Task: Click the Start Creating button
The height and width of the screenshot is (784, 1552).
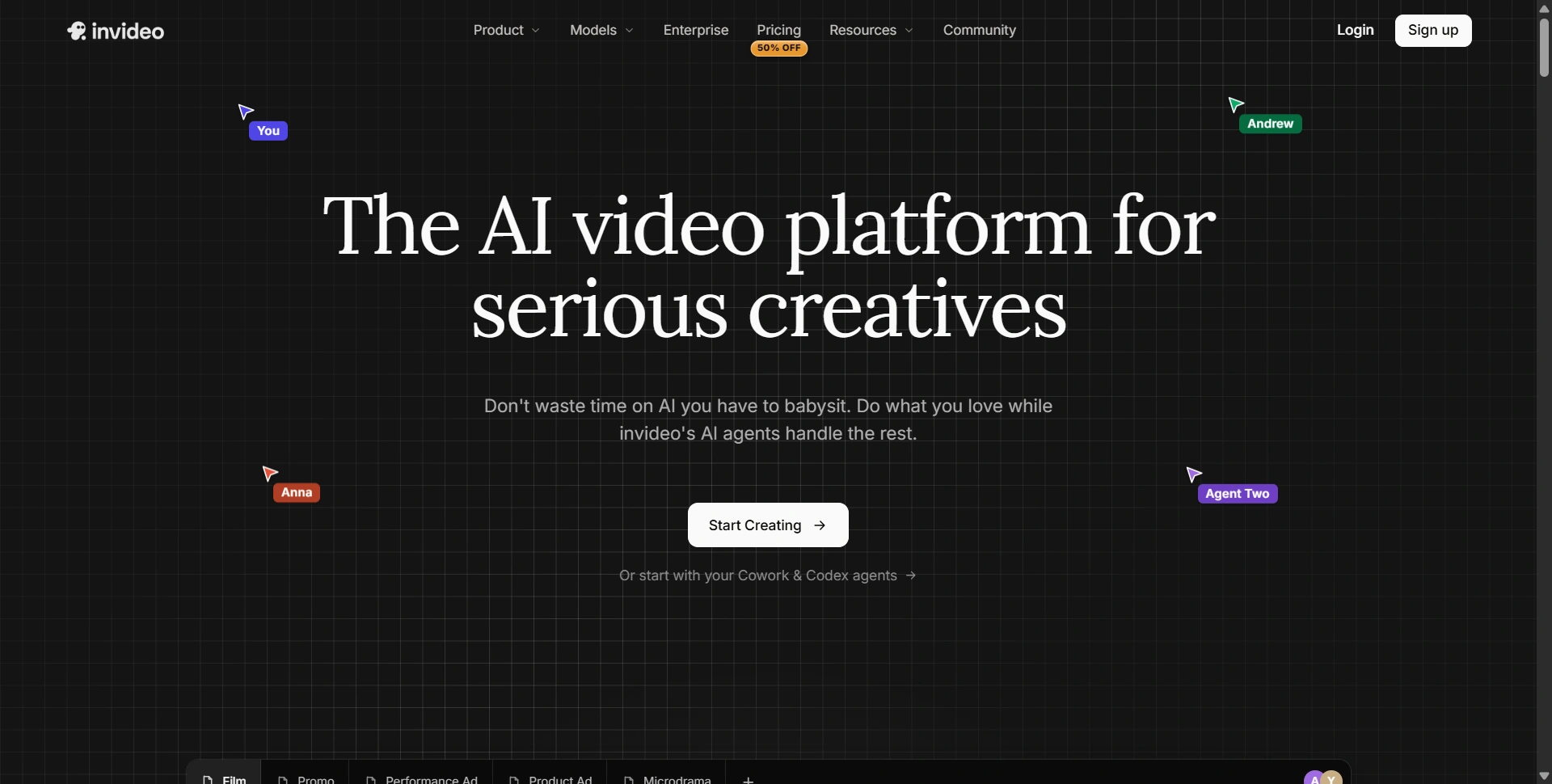Action: click(x=768, y=525)
